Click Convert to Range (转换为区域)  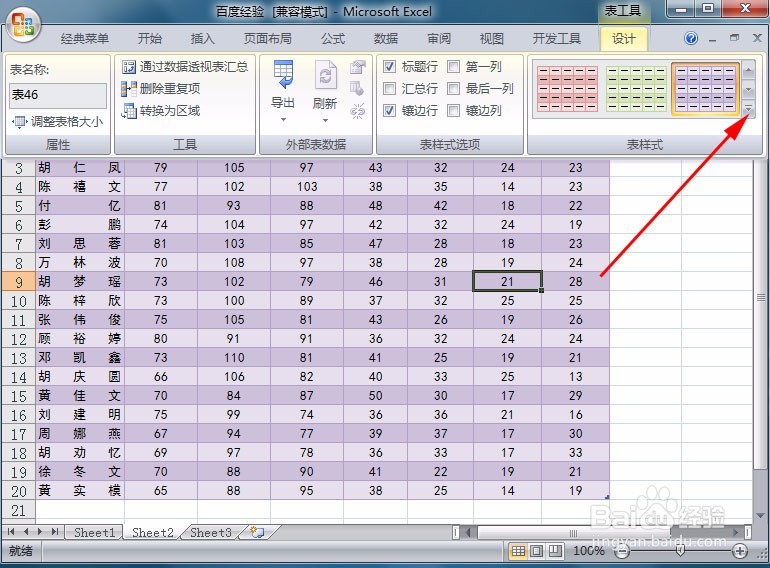(x=161, y=110)
